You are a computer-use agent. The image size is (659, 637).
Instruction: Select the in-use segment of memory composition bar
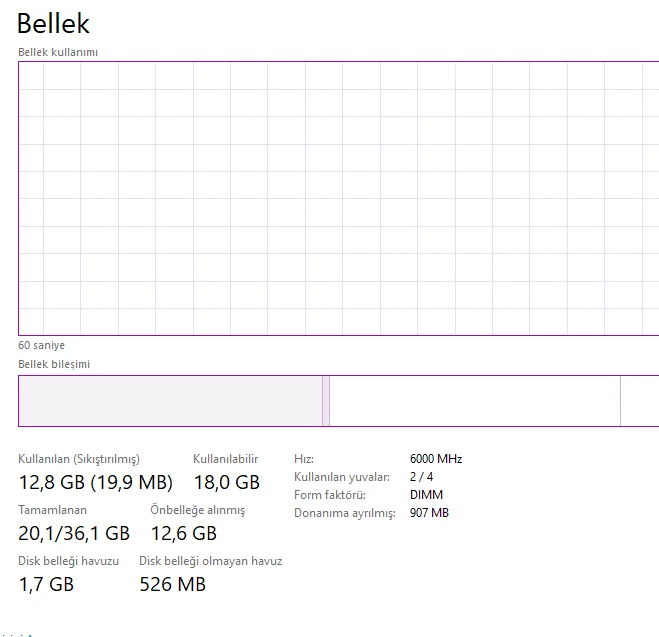coord(170,401)
